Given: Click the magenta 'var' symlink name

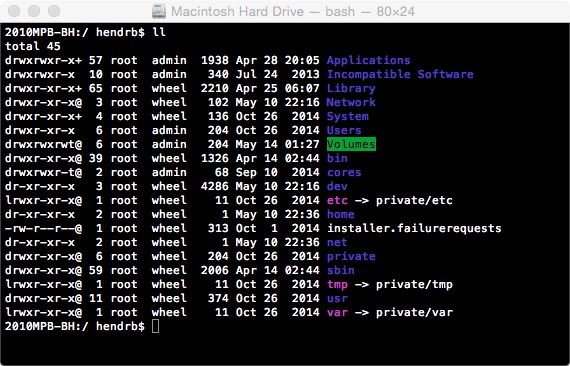Looking at the screenshot, I should [x=337, y=312].
